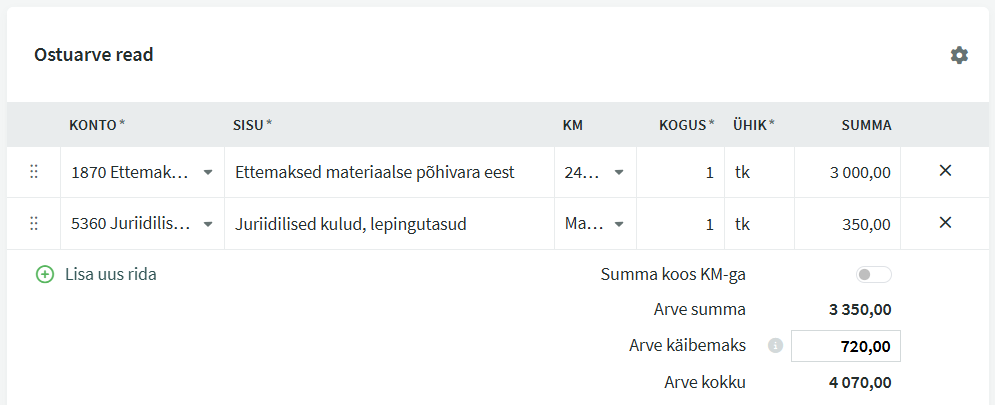The image size is (995, 405).
Task: Click the 3 000,00 summa field
Action: (x=847, y=172)
